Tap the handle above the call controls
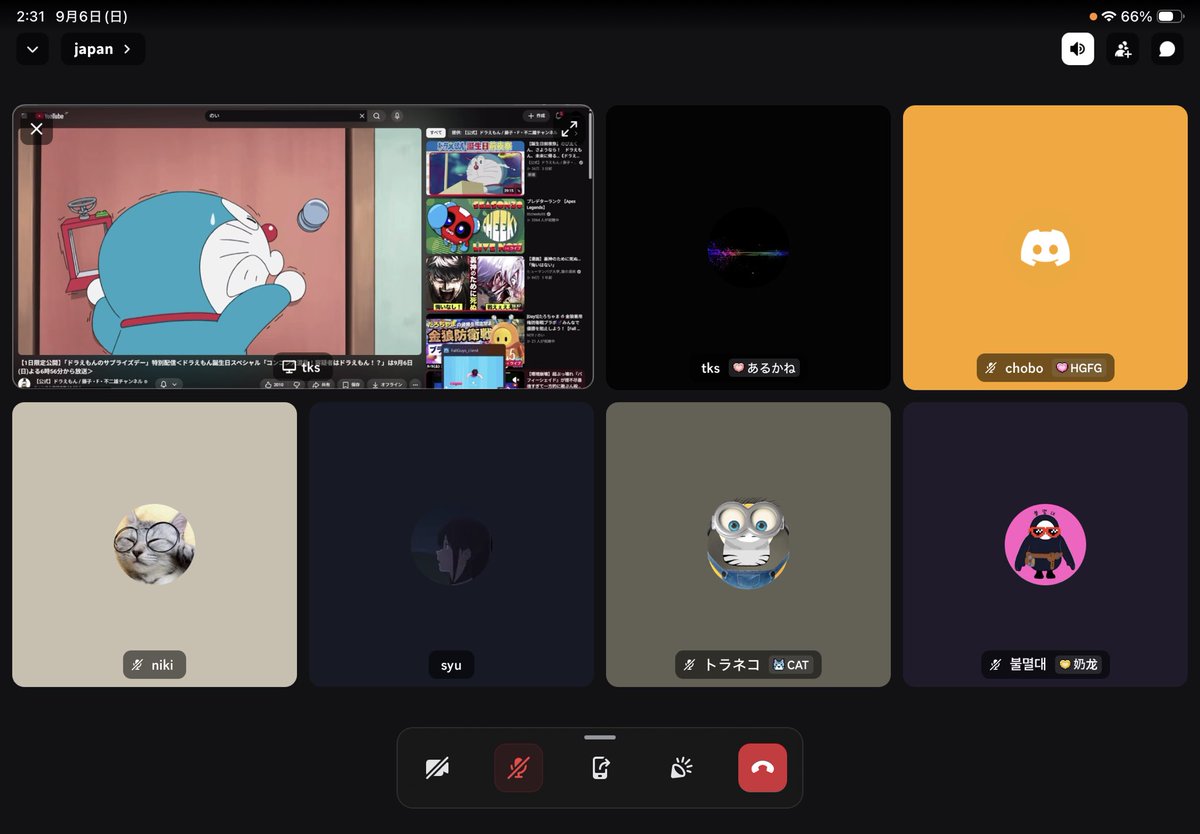 pos(600,738)
